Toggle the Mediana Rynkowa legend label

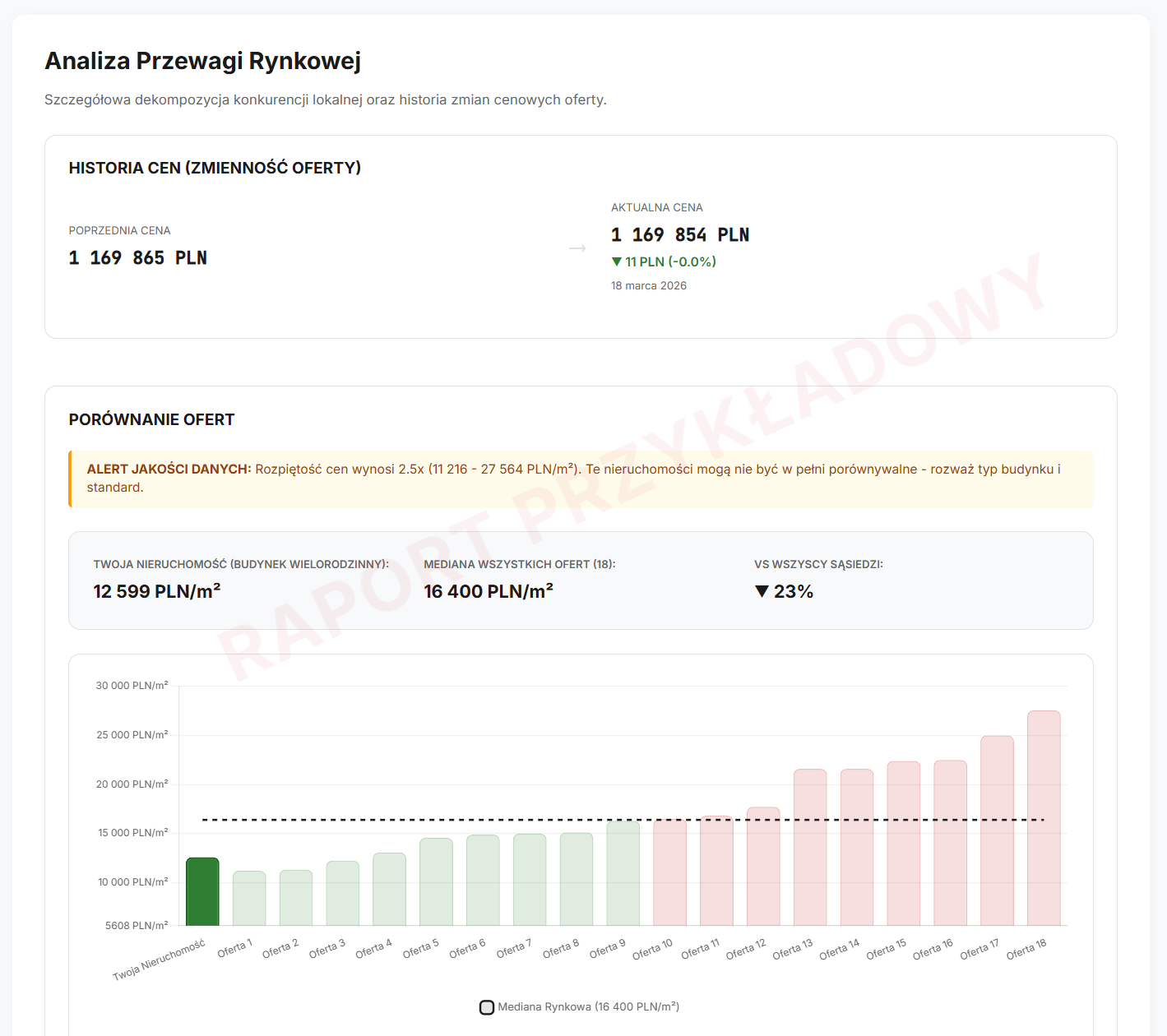pos(588,1007)
